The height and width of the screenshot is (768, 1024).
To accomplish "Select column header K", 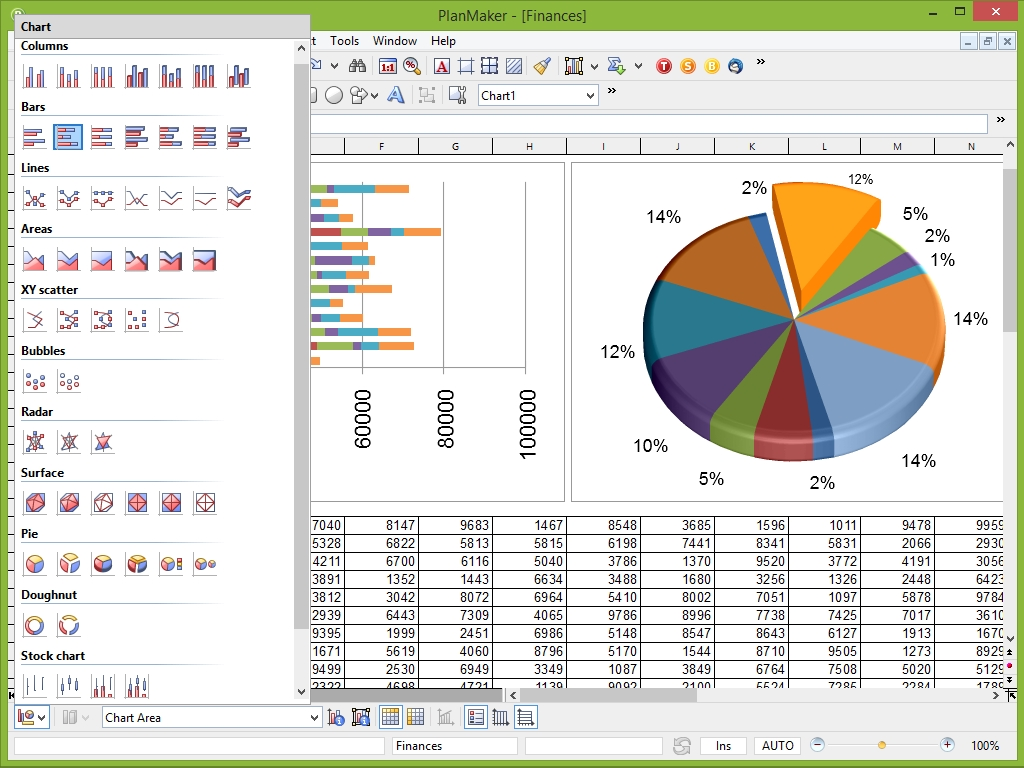I will (x=752, y=146).
